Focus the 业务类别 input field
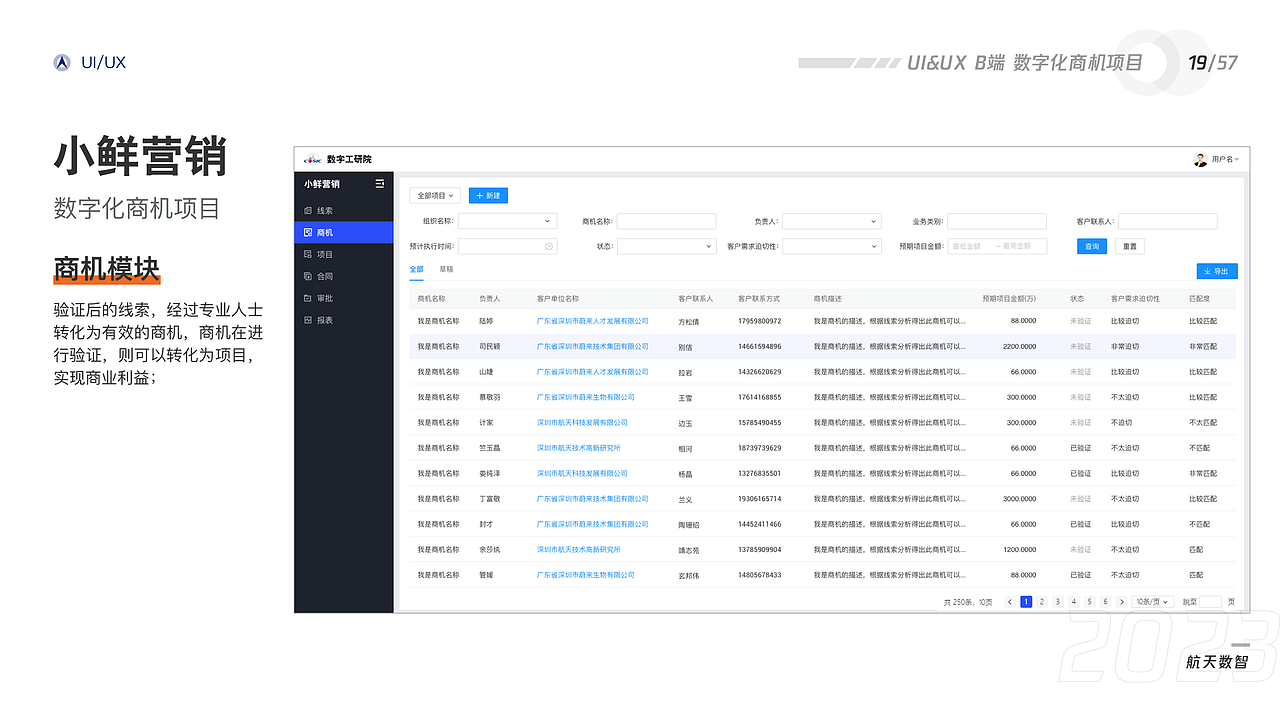Screen dimensions: 1280x720 point(997,222)
